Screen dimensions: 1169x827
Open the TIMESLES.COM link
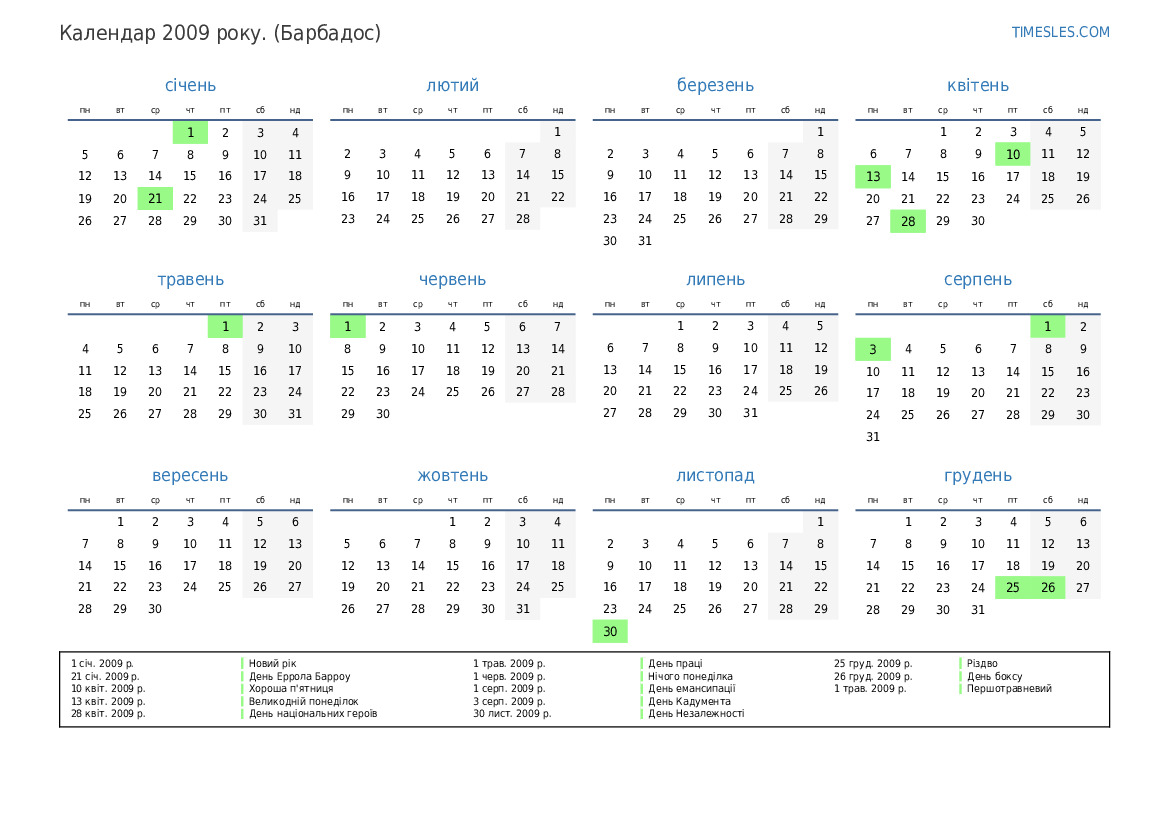pos(1060,32)
